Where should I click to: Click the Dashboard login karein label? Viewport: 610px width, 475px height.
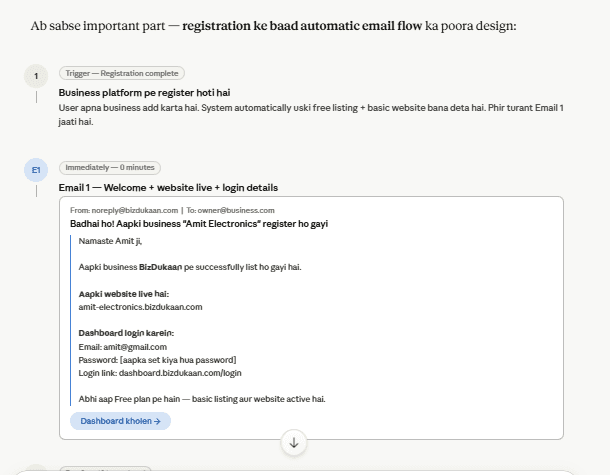(126, 333)
